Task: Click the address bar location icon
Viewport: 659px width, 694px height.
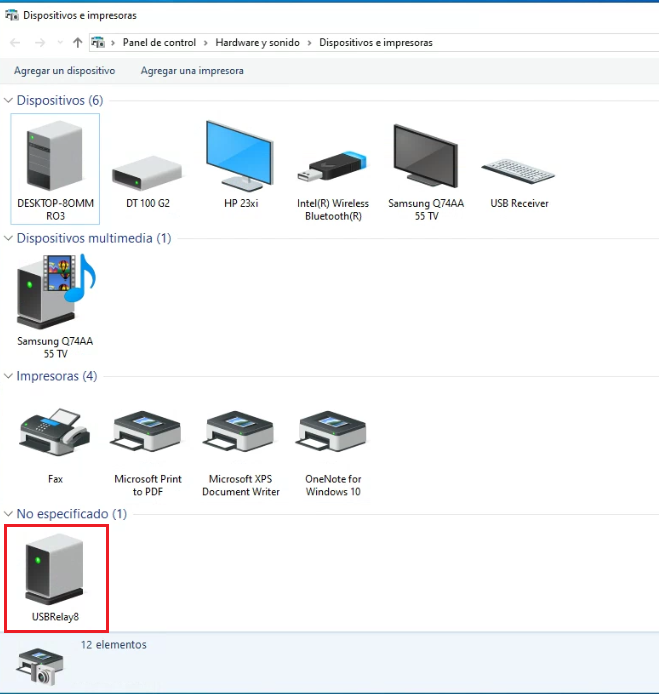Action: click(98, 42)
